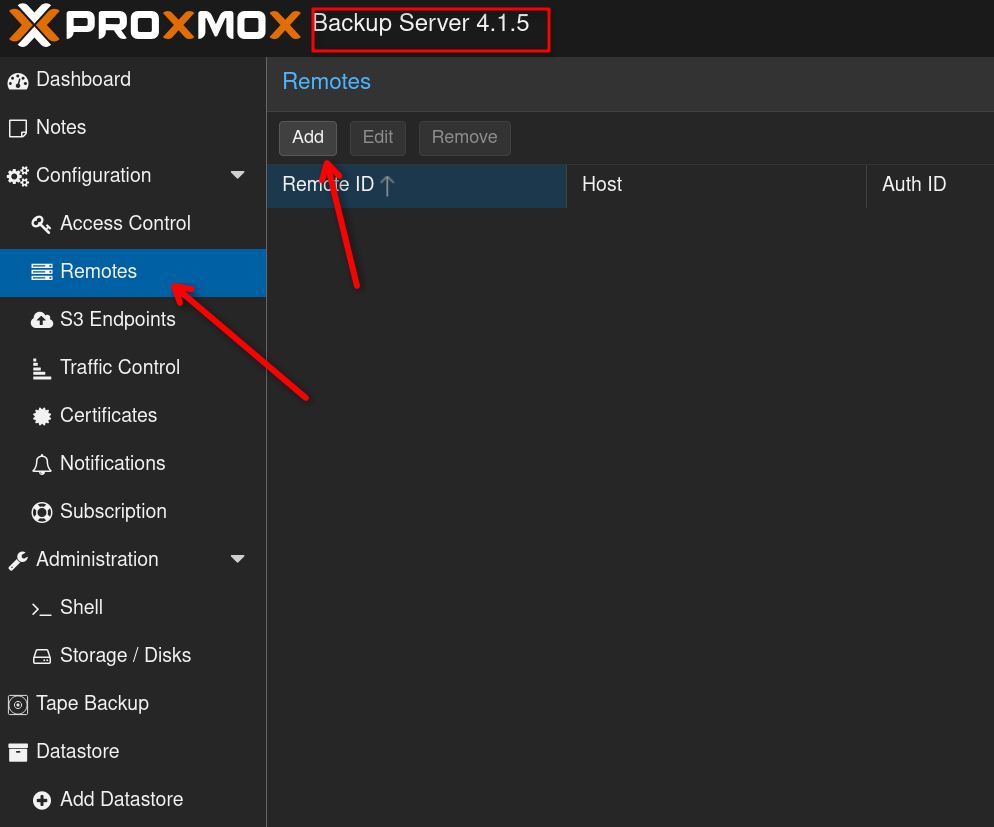Collapse the Configuration section arrow
Viewport: 994px width, 827px height.
point(237,176)
